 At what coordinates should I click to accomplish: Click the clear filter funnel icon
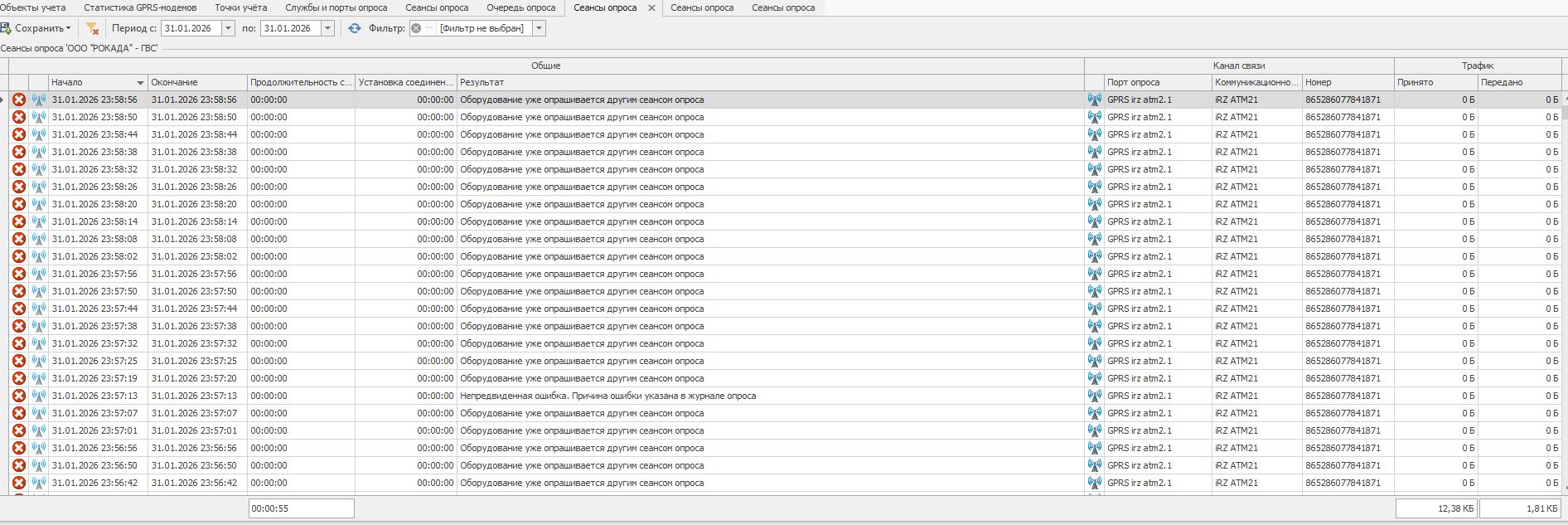point(92,28)
